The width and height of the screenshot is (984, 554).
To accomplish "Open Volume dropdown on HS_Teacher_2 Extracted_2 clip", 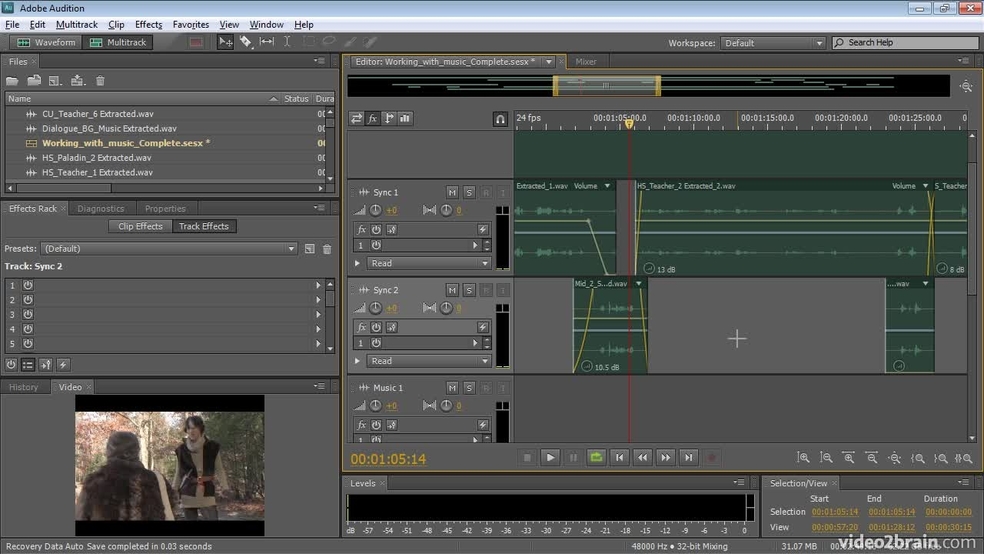I will [925, 186].
